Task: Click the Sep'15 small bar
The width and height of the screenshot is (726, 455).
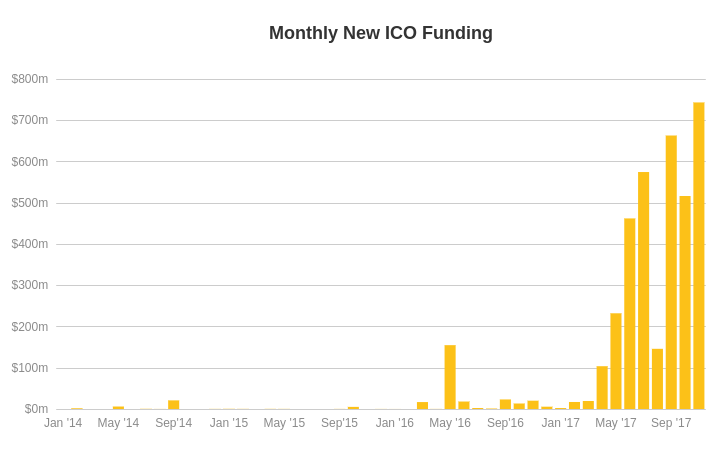Action: pos(353,408)
